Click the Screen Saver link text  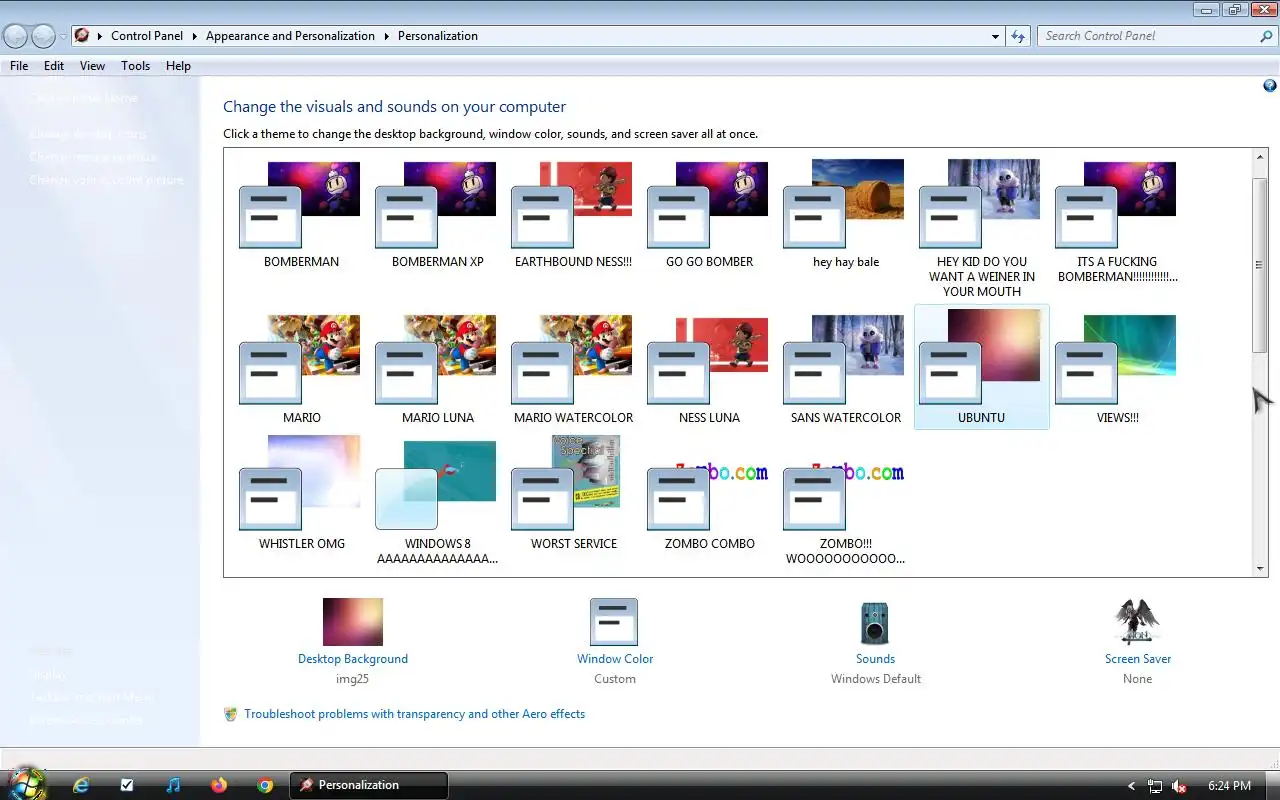click(1138, 659)
